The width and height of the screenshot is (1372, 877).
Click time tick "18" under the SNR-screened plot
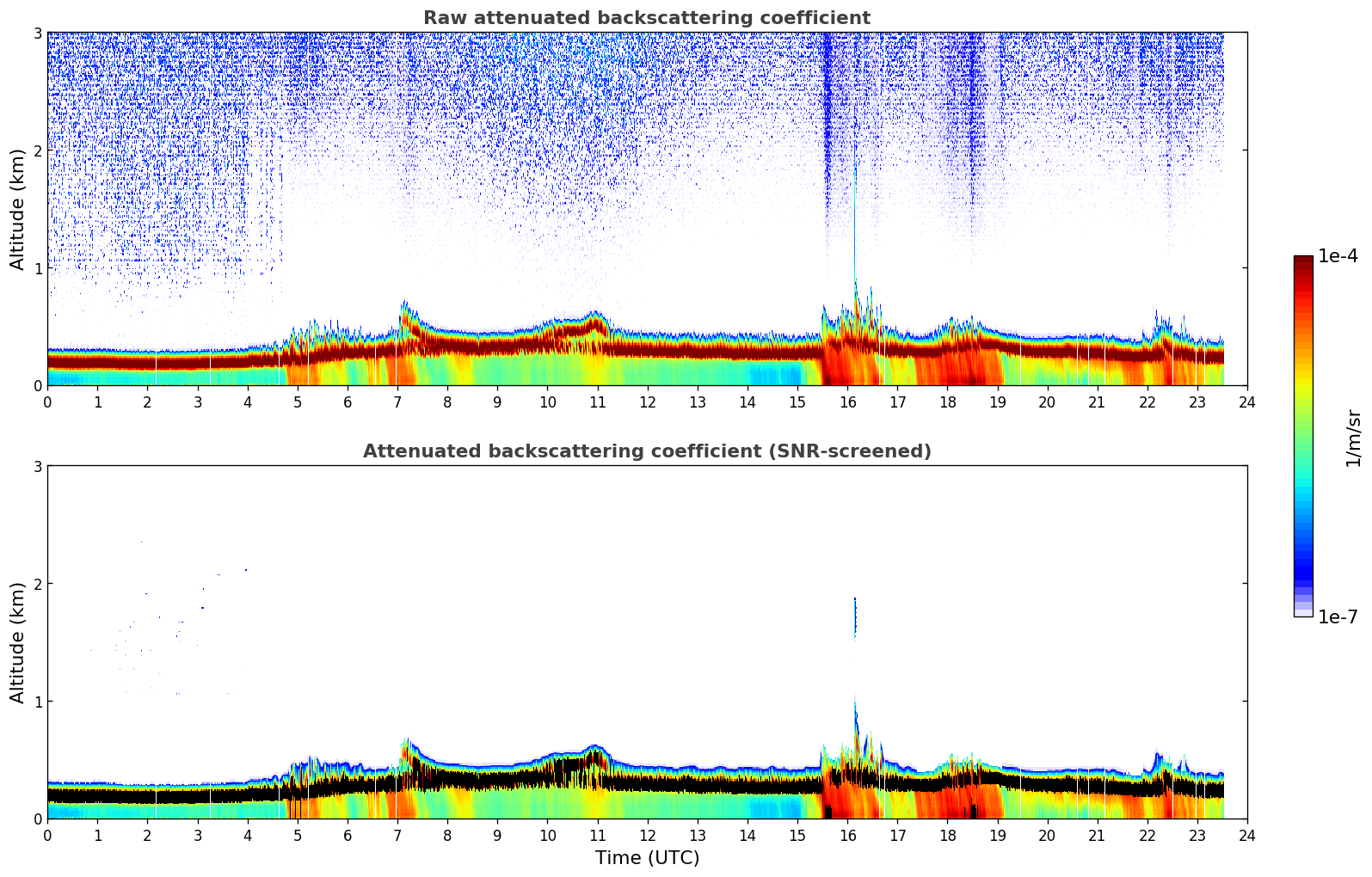(947, 835)
